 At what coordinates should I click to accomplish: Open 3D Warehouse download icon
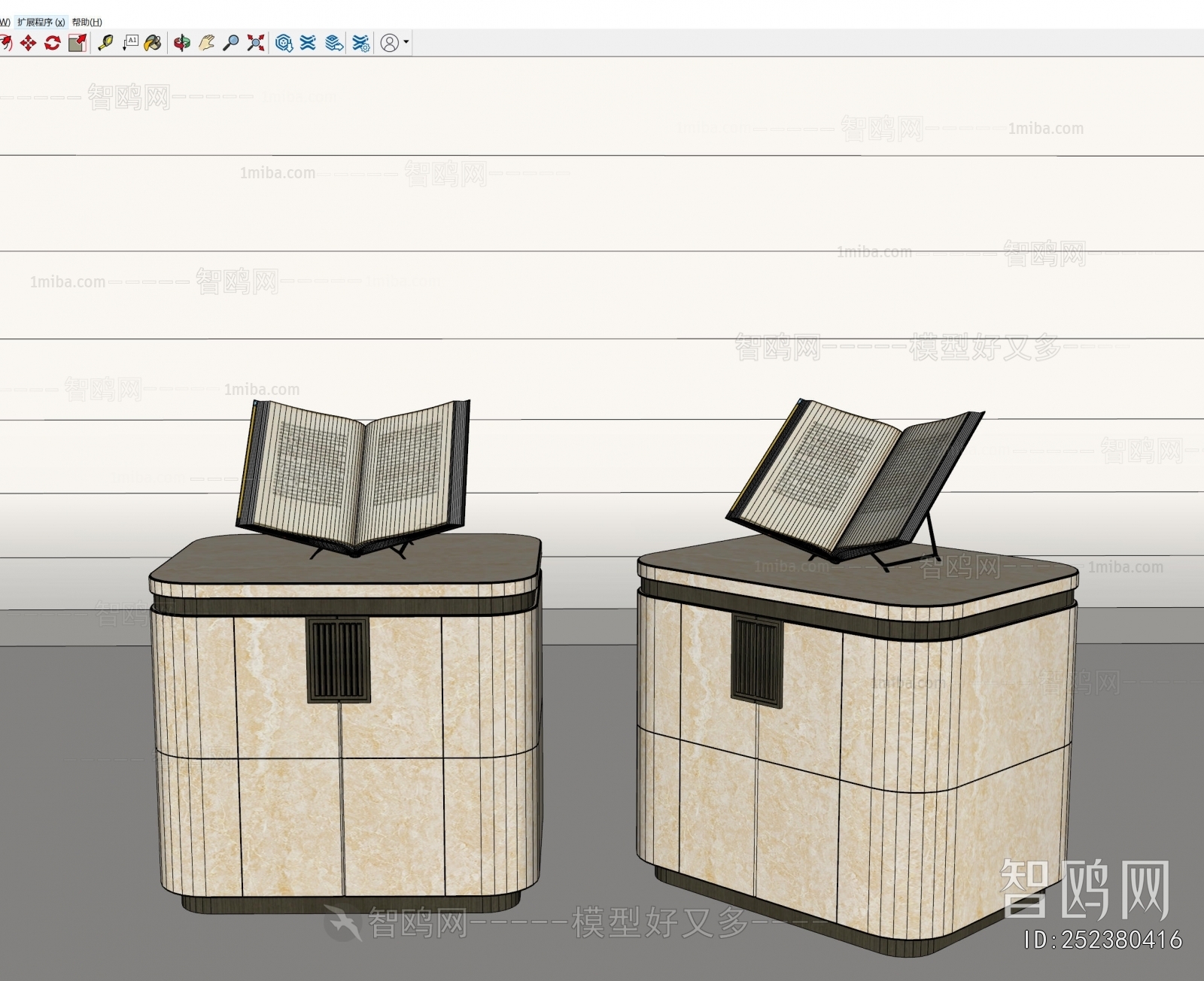pos(284,43)
